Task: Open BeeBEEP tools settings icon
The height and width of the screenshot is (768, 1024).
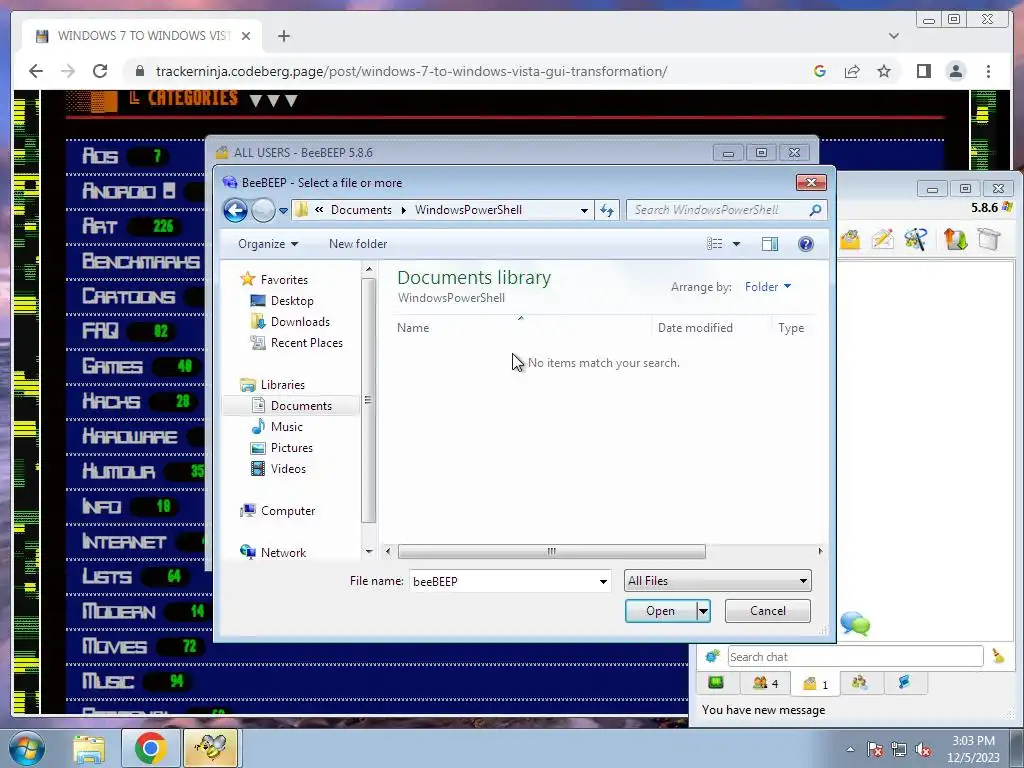Action: [916, 239]
